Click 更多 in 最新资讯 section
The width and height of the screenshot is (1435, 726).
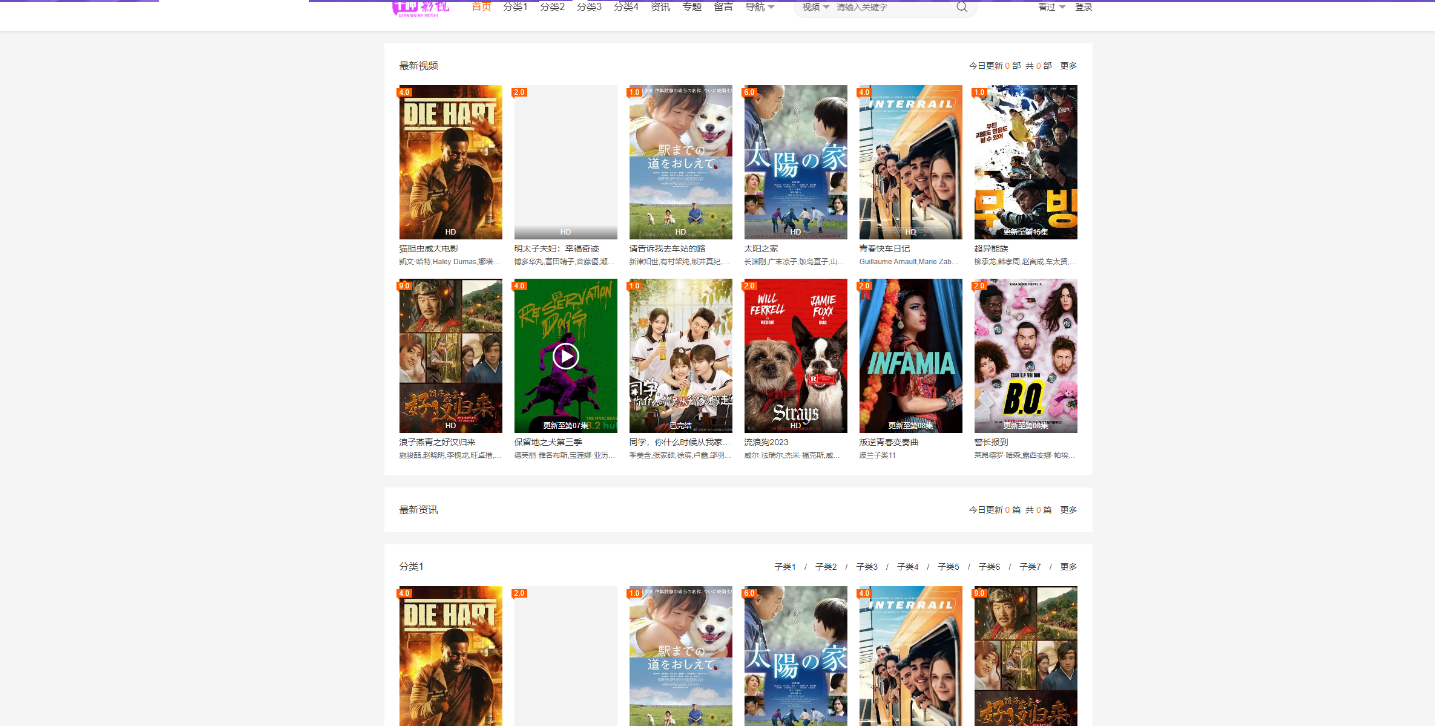[x=1069, y=510]
